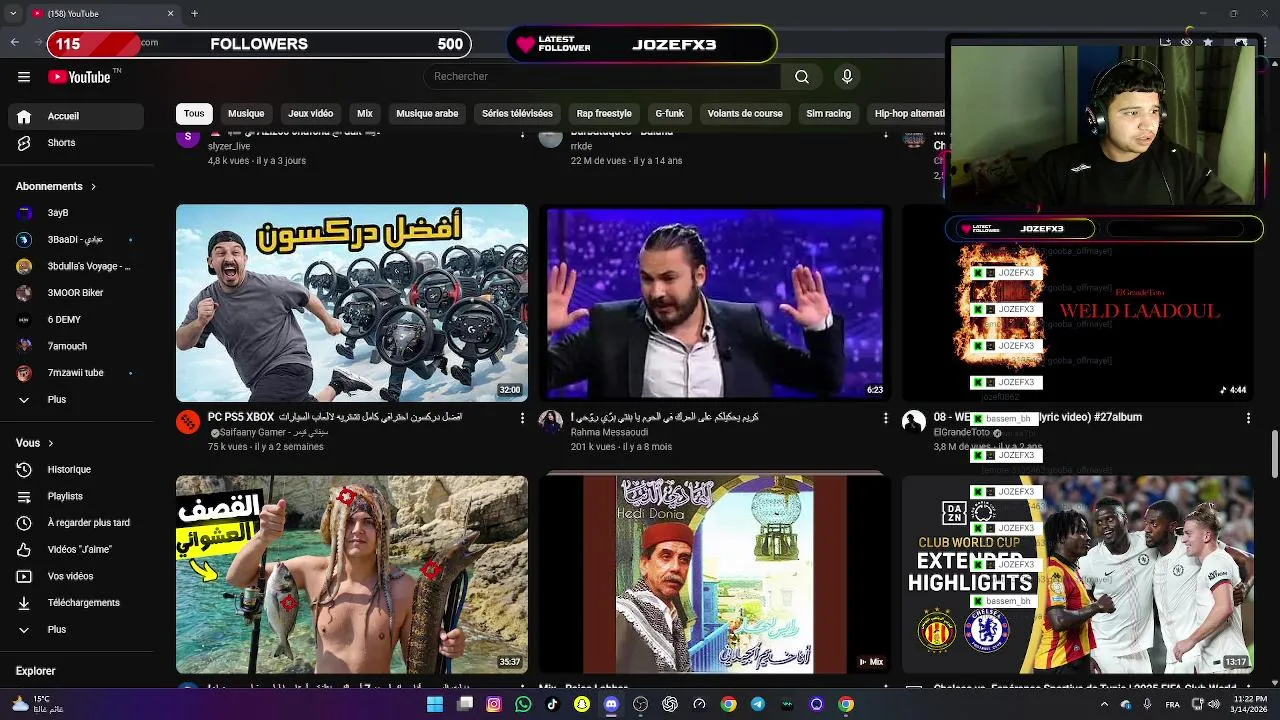This screenshot has width=1280, height=720.
Task: Select the Musique filter chip
Action: coord(246,114)
